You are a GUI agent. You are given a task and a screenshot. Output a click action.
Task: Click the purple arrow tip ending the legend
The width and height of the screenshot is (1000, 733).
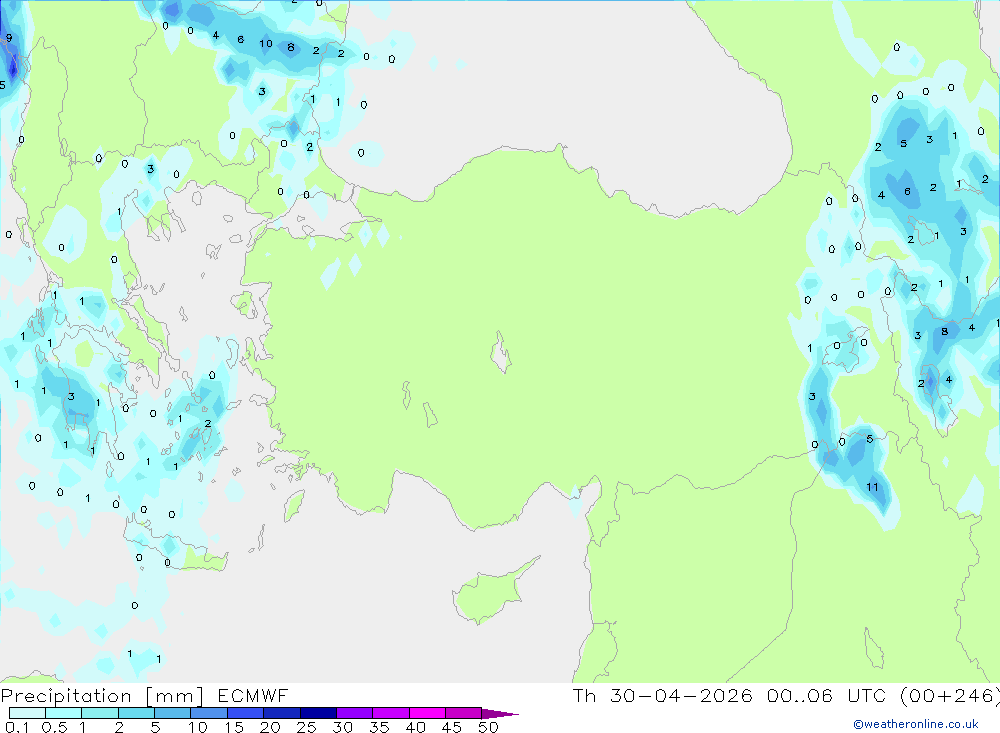click(500, 713)
